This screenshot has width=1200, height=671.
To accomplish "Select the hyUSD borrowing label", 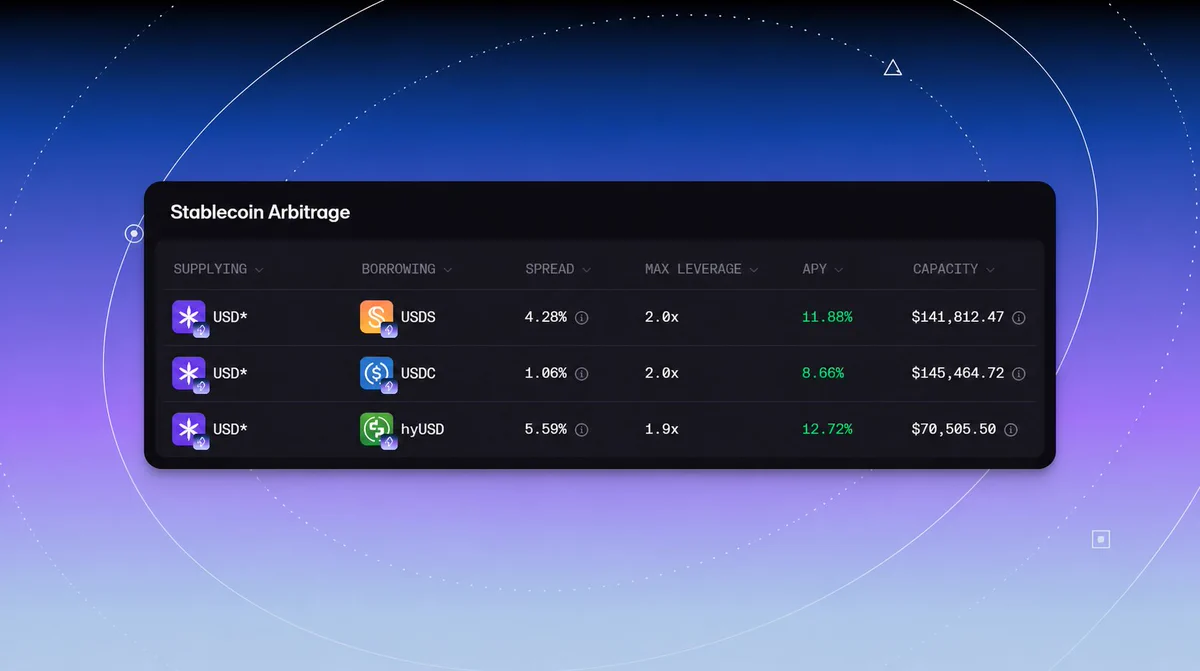I will tap(422, 429).
